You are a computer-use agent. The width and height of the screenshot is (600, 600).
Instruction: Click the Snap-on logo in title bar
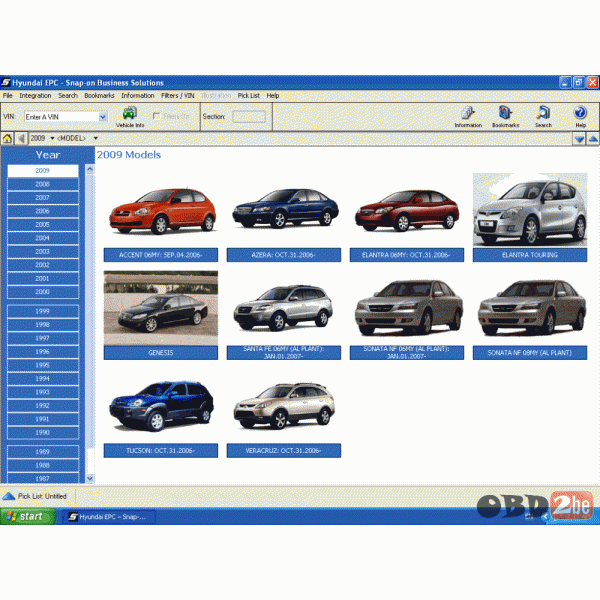(x=6, y=82)
